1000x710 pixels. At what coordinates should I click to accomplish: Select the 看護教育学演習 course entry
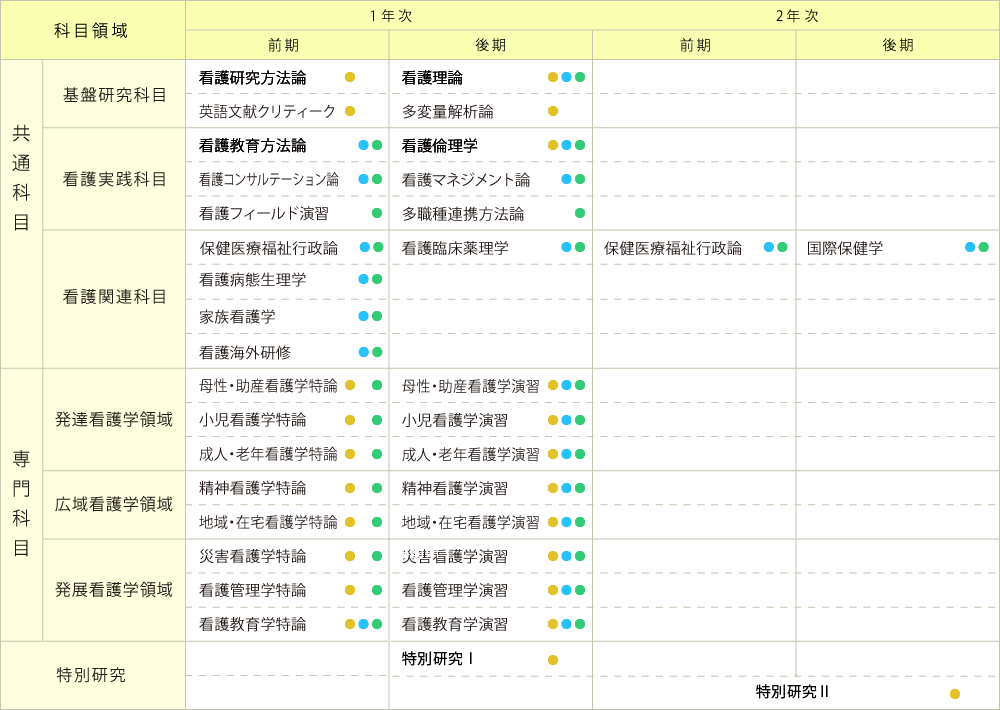point(455,624)
